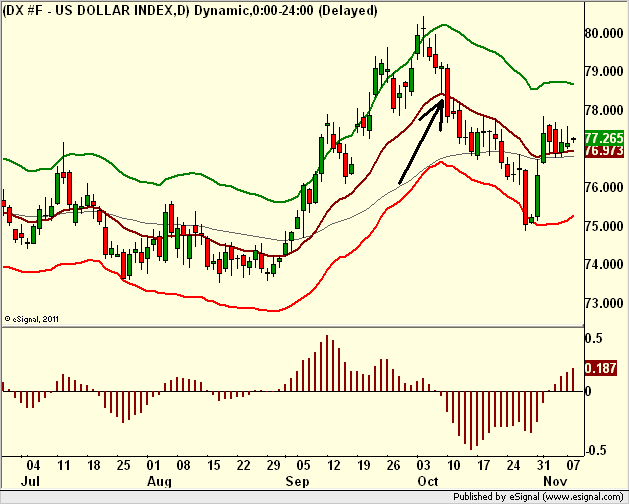
Task: Click the 10 date label in October
Action: (x=453, y=465)
